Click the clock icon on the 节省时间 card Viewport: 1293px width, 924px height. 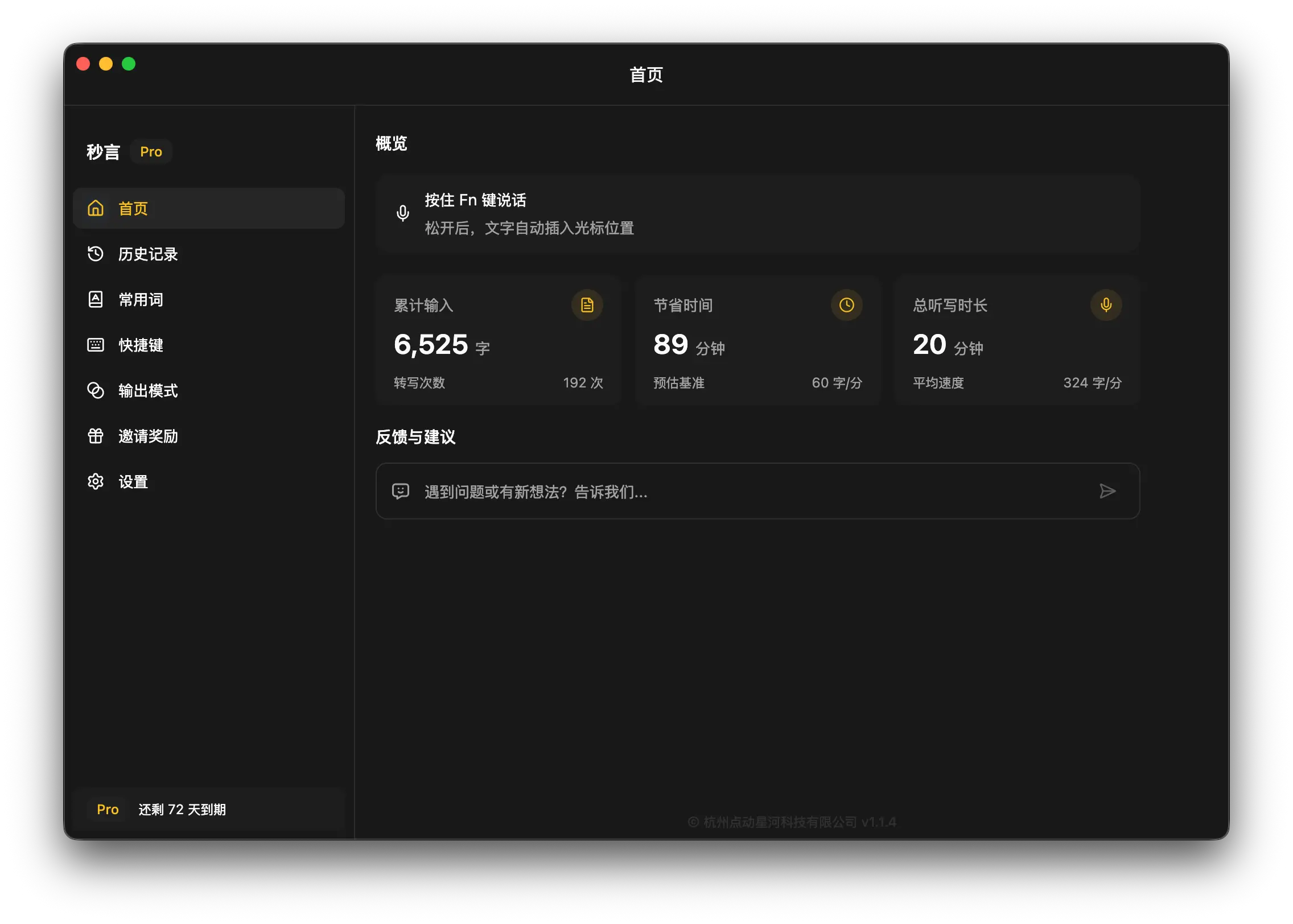846,306
